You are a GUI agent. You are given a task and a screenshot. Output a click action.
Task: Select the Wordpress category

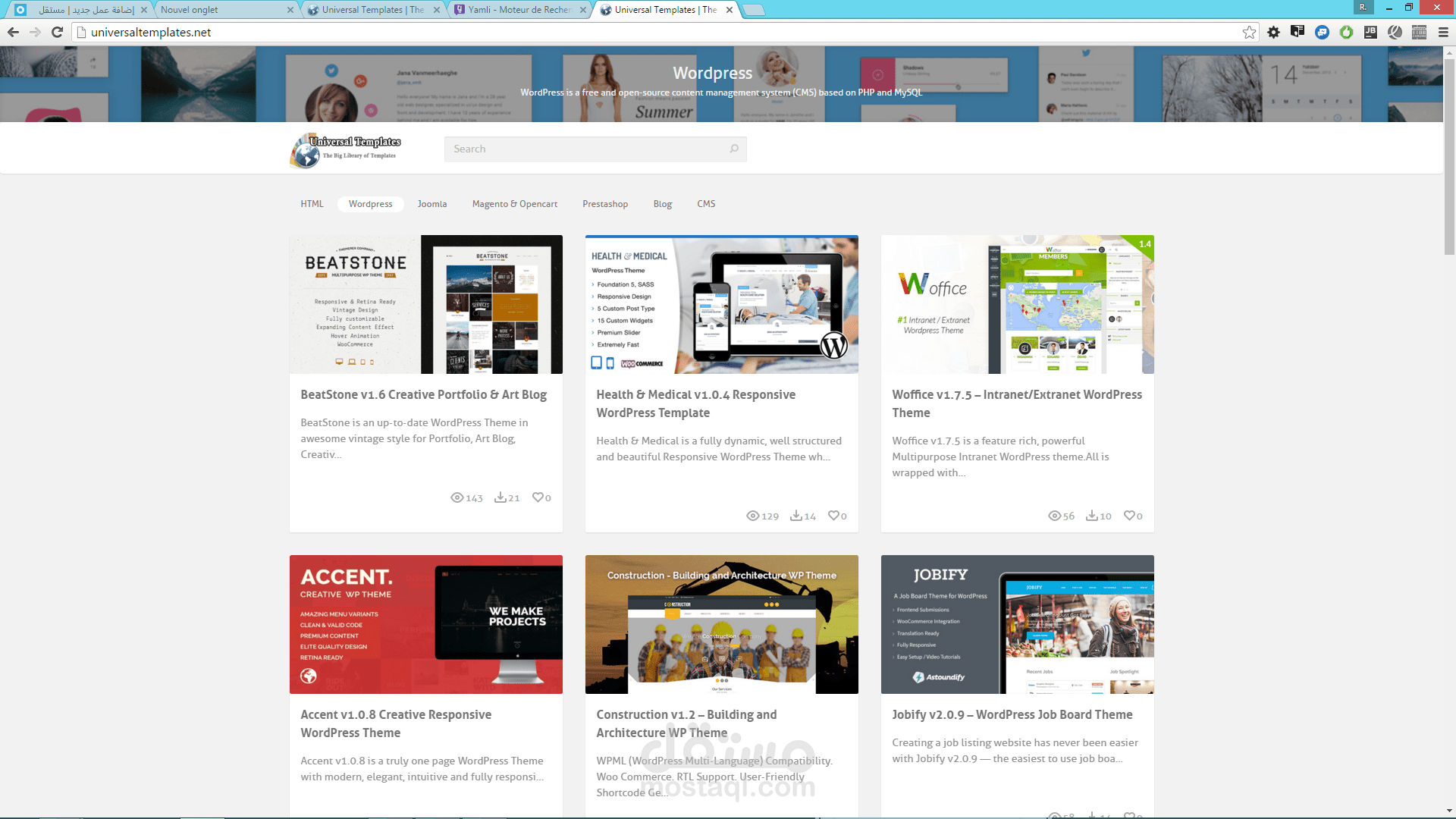coord(371,204)
